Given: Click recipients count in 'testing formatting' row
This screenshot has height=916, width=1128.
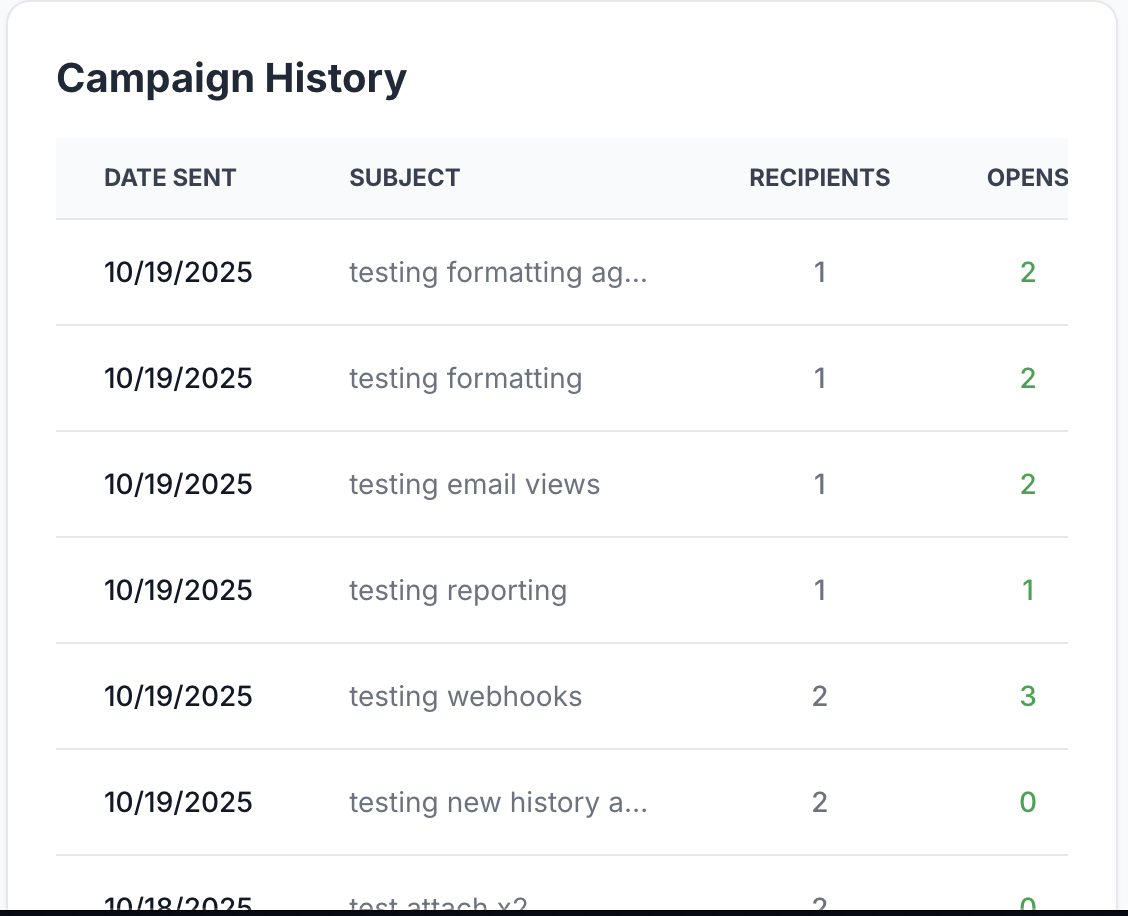Looking at the screenshot, I should coord(819,378).
